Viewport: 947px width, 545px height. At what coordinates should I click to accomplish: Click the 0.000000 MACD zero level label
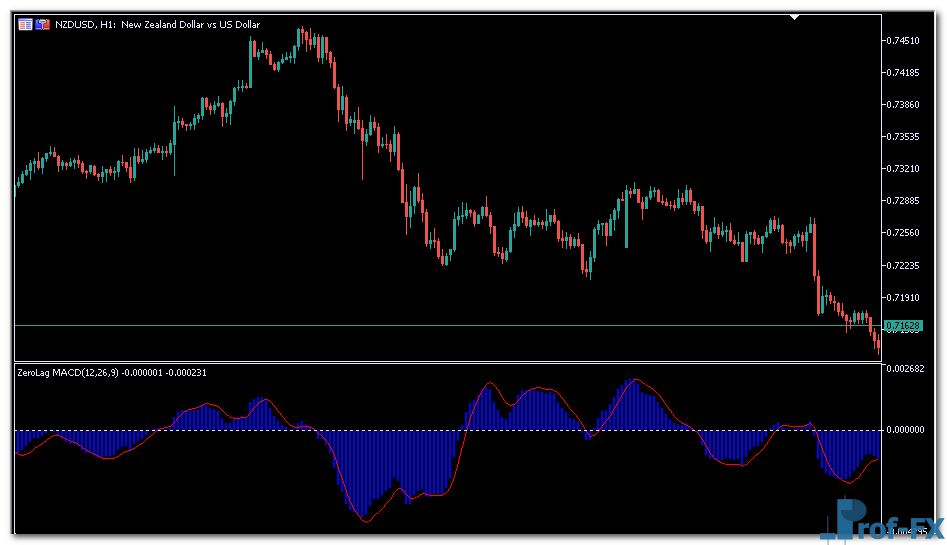click(906, 430)
